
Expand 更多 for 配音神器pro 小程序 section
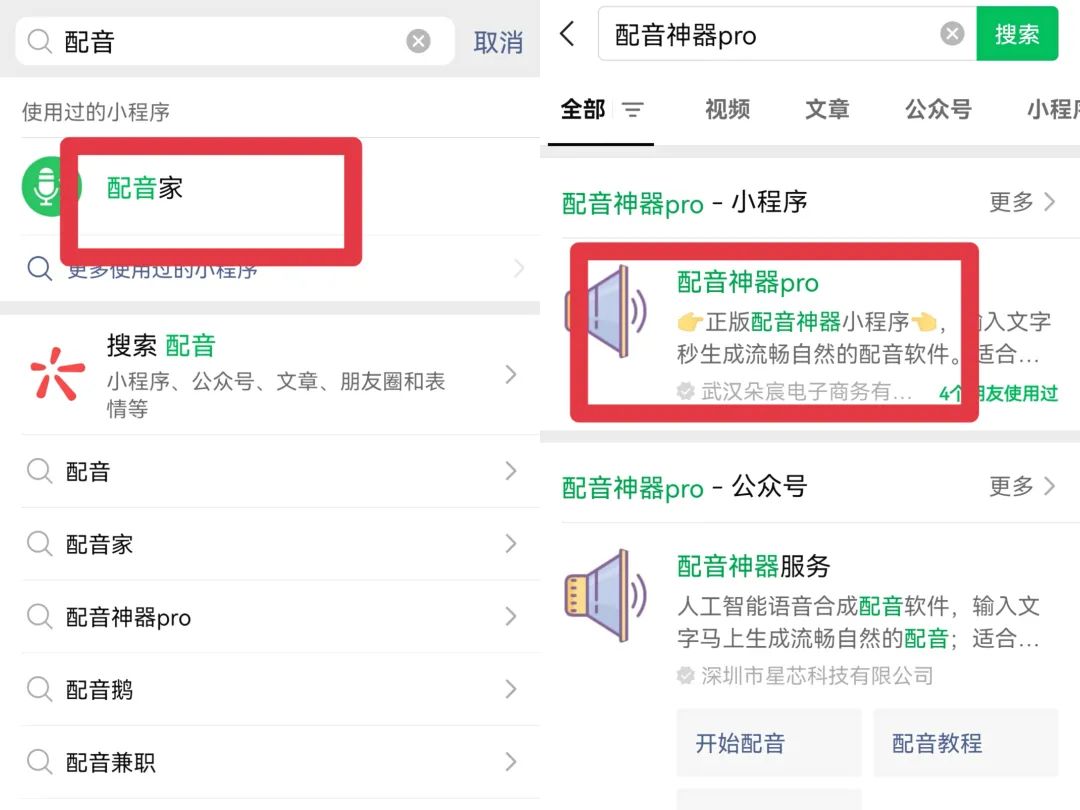pyautogui.click(x=1022, y=202)
